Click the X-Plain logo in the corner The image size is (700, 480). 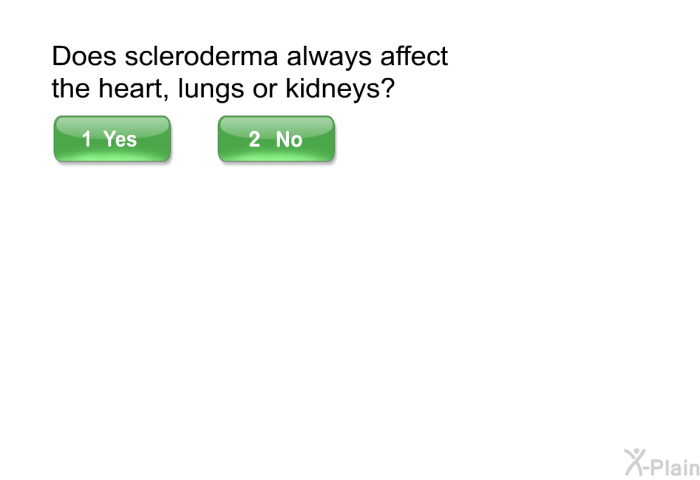point(662,463)
